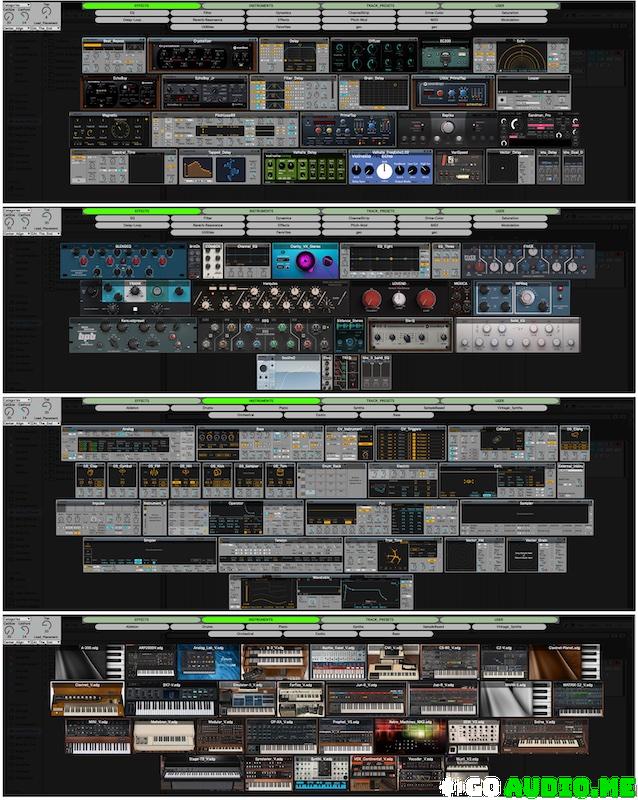
Task: Load the bpb equalizer plugin
Action: 133,335
